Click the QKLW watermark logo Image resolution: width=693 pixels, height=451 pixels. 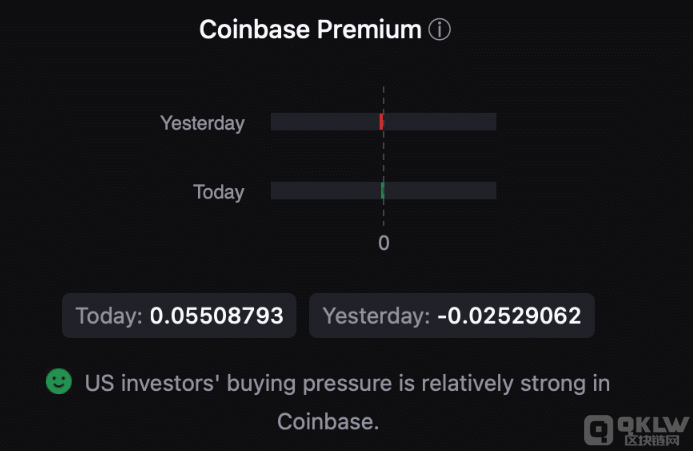636,430
